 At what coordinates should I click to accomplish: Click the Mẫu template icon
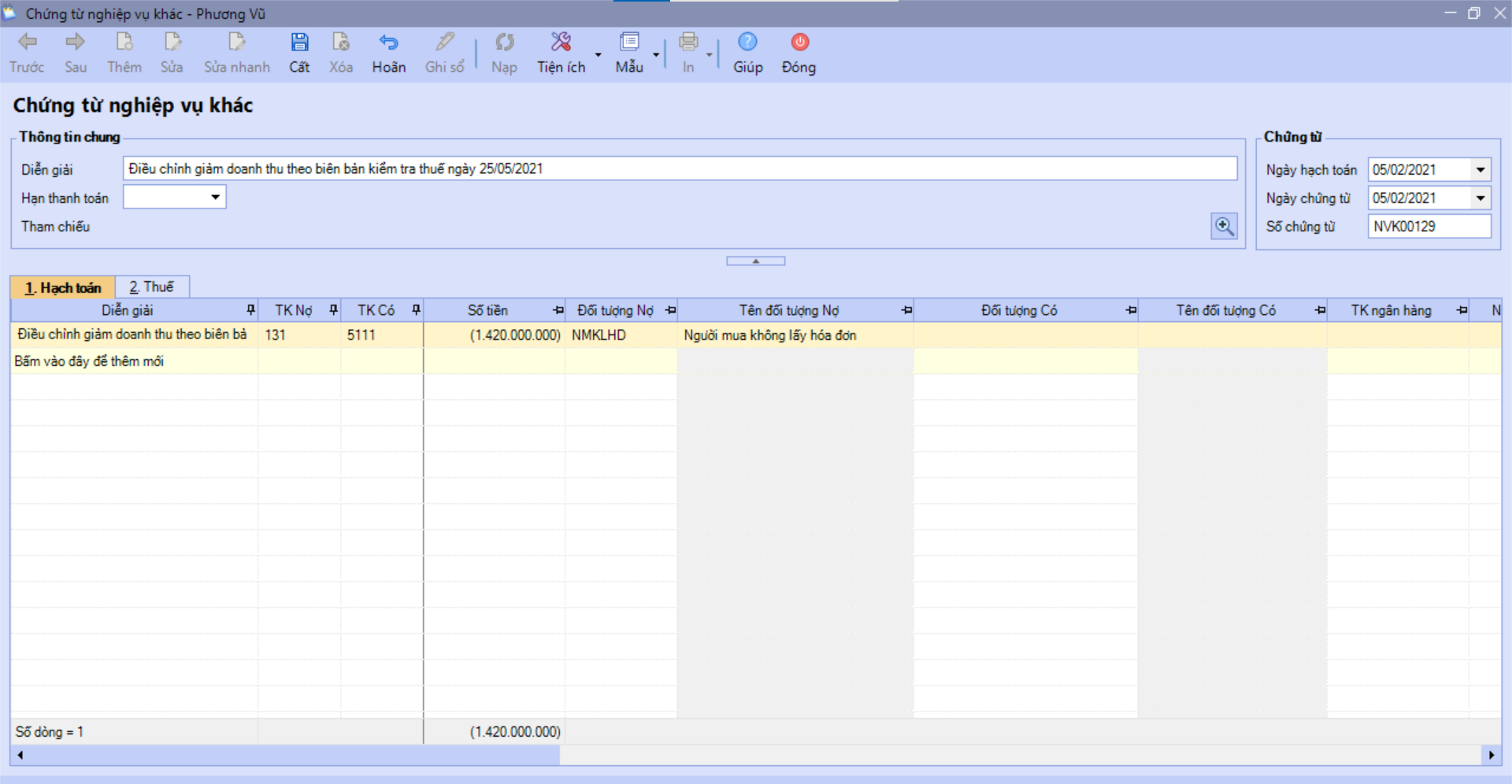point(629,43)
